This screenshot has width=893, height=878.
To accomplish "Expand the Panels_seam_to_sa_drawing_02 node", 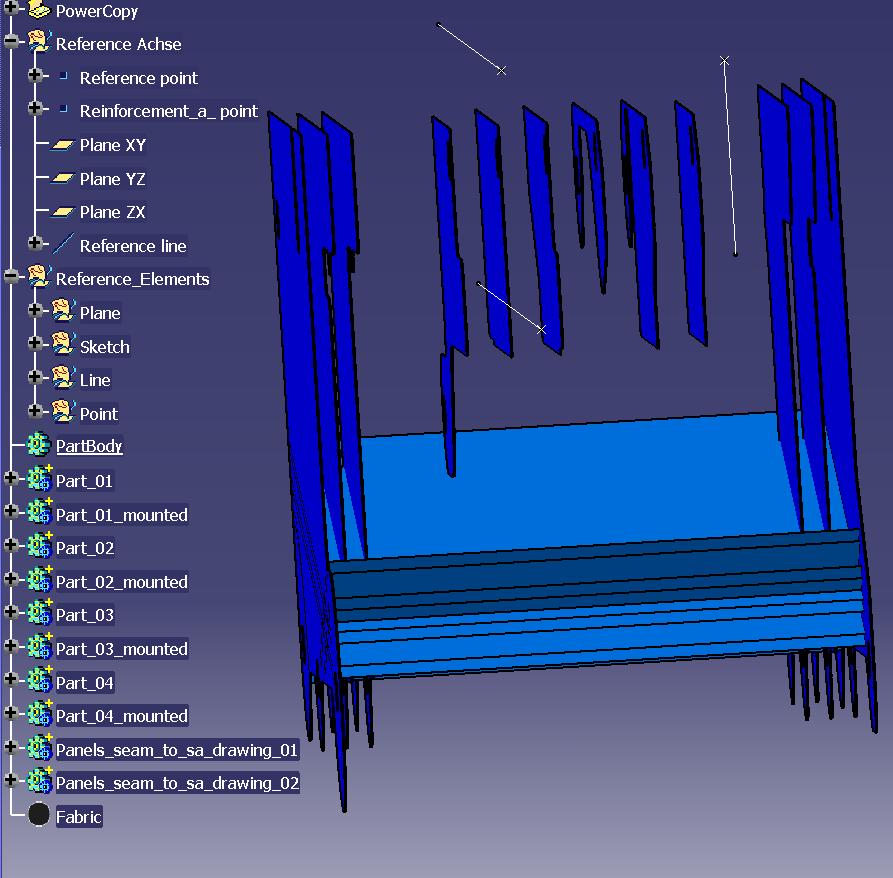I will (x=10, y=779).
